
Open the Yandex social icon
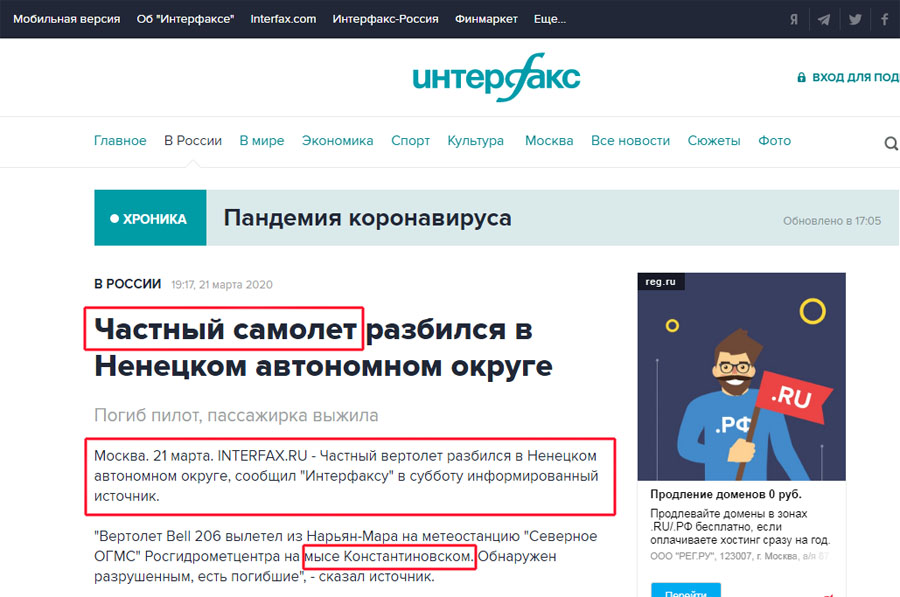pos(793,19)
